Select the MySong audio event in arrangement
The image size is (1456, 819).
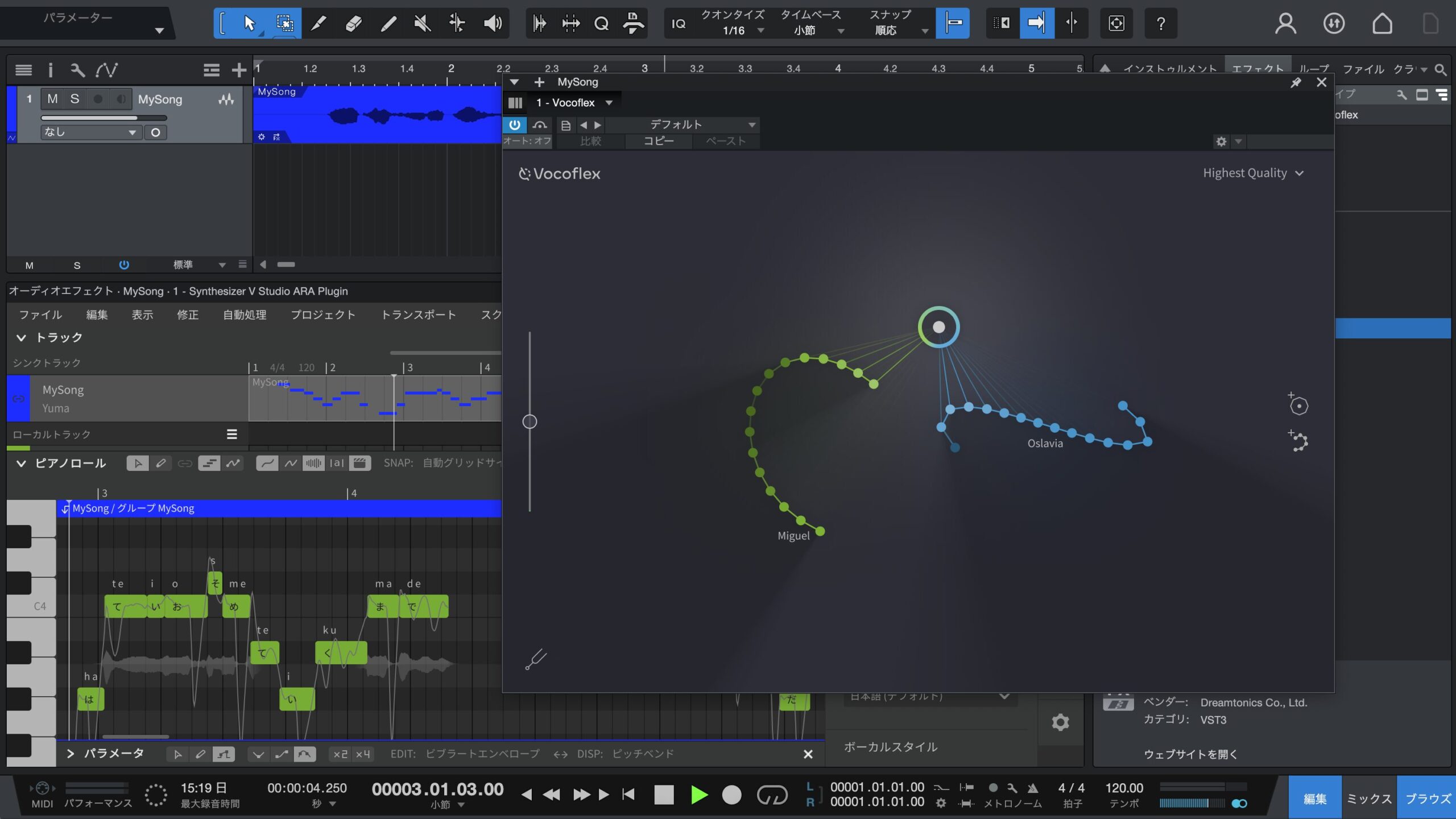pyautogui.click(x=377, y=114)
